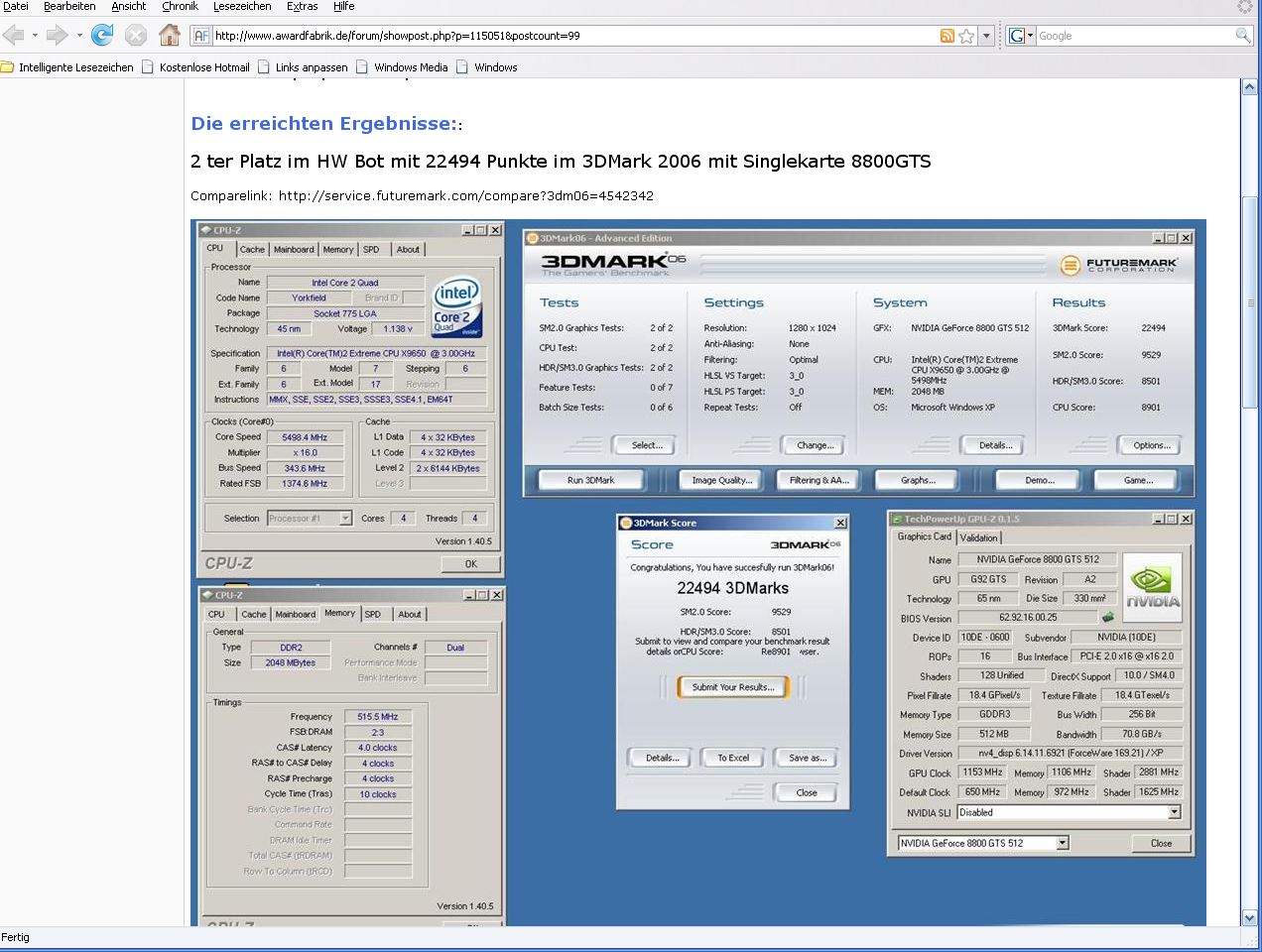Click Image Quality button in 3DMark06
This screenshot has width=1262, height=952.
click(x=721, y=480)
